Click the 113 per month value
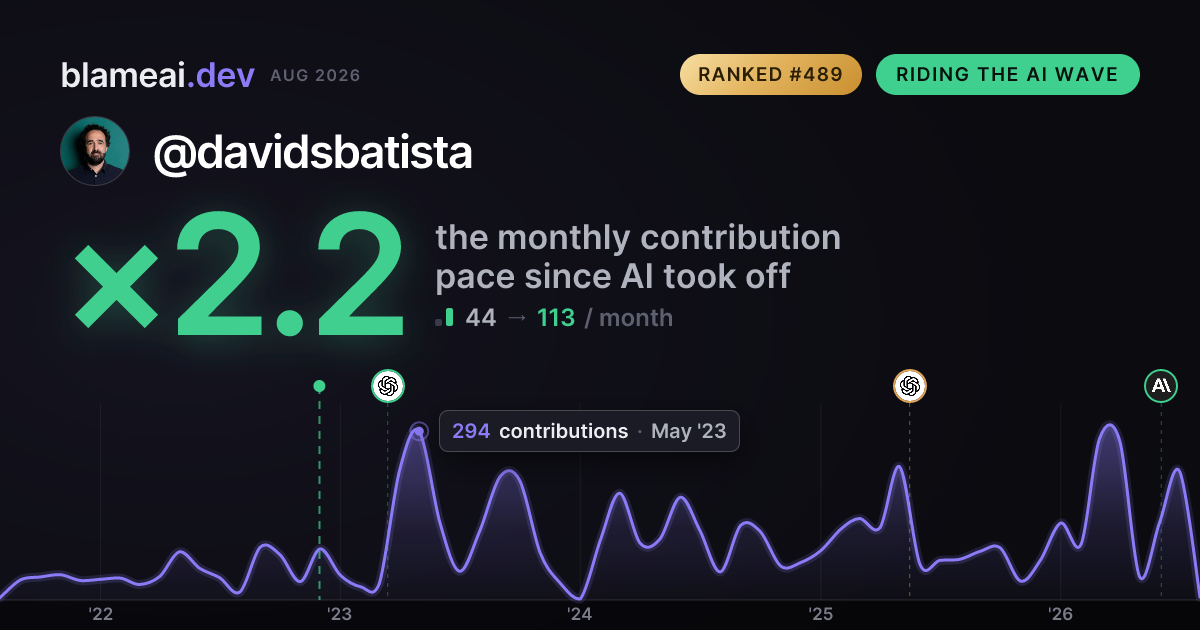Viewport: 1200px width, 630px height. (556, 318)
